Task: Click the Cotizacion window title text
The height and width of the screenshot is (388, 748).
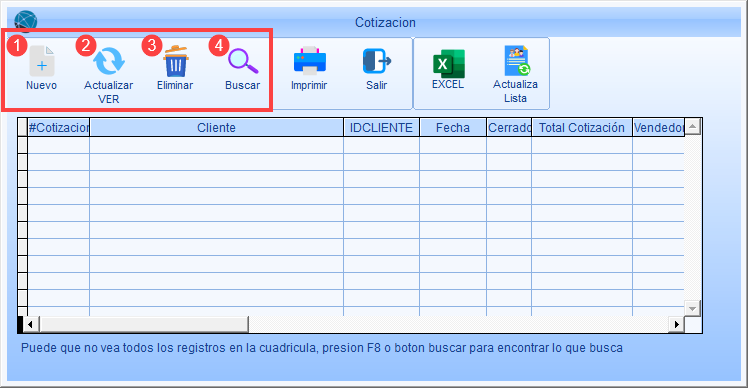Action: pyautogui.click(x=385, y=22)
